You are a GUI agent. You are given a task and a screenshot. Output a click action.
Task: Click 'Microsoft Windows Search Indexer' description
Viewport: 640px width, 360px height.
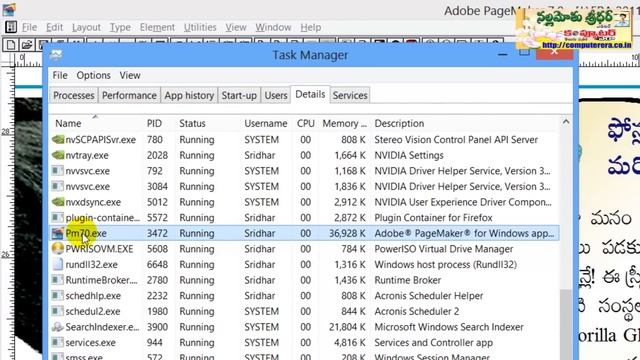[449, 327]
